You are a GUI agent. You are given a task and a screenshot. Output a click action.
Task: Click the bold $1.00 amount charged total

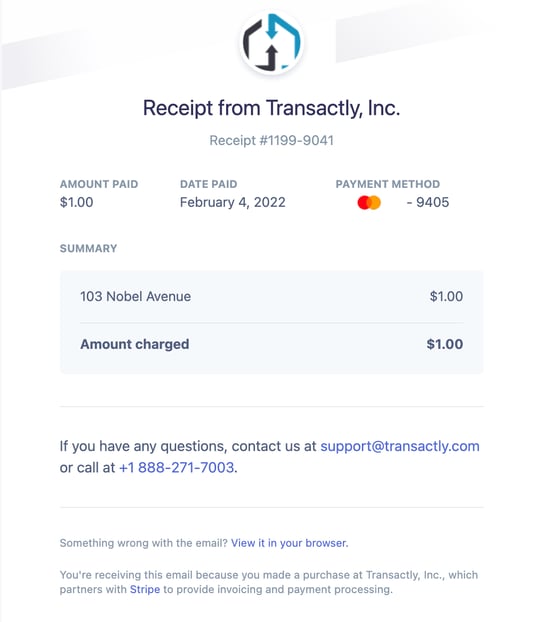[x=445, y=344]
